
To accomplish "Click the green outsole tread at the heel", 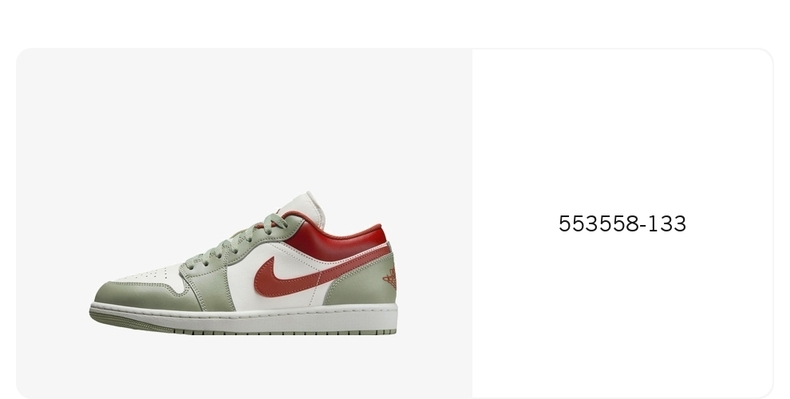I will tap(373, 332).
